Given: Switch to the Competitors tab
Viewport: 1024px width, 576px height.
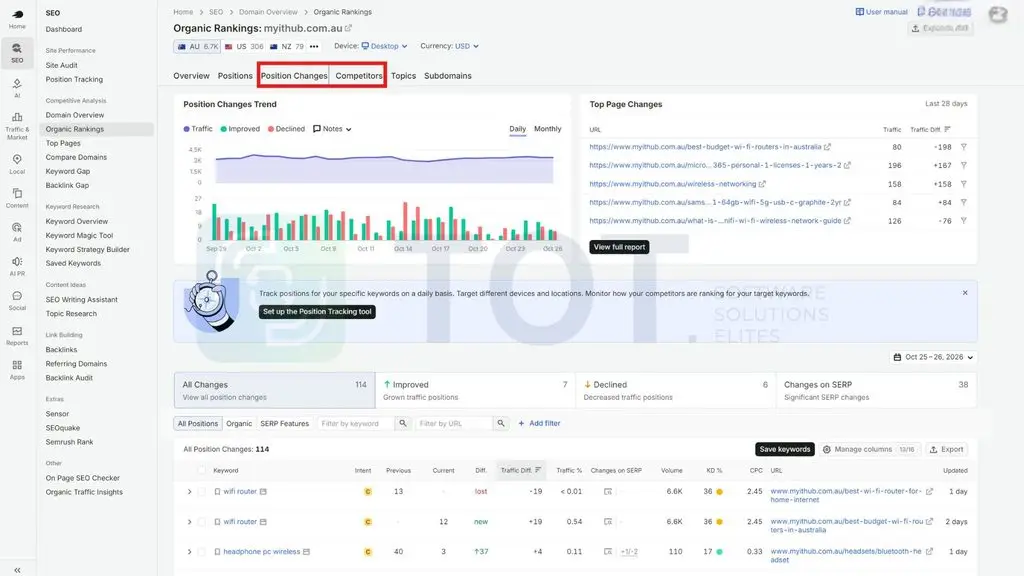Looking at the screenshot, I should (x=359, y=76).
